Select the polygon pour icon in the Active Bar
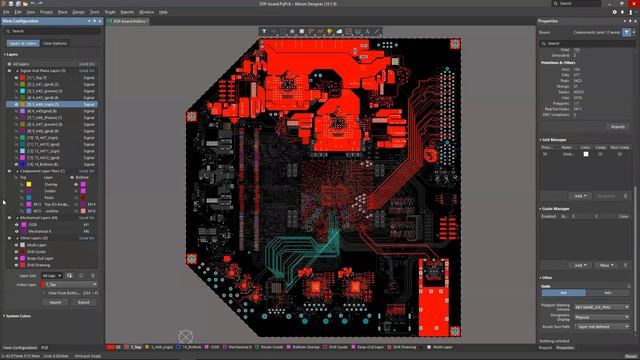 tap(339, 31)
